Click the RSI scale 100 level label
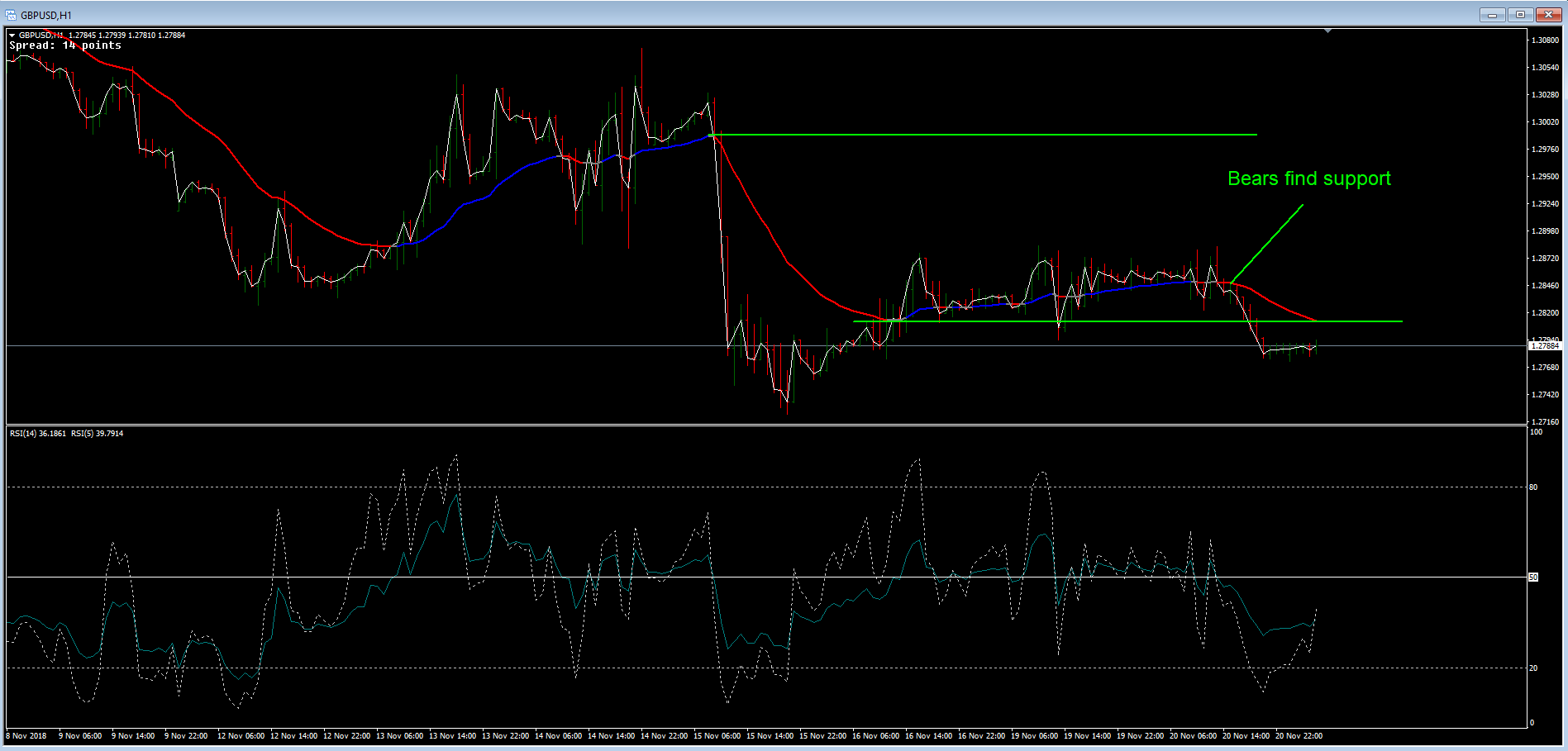 pos(1536,431)
